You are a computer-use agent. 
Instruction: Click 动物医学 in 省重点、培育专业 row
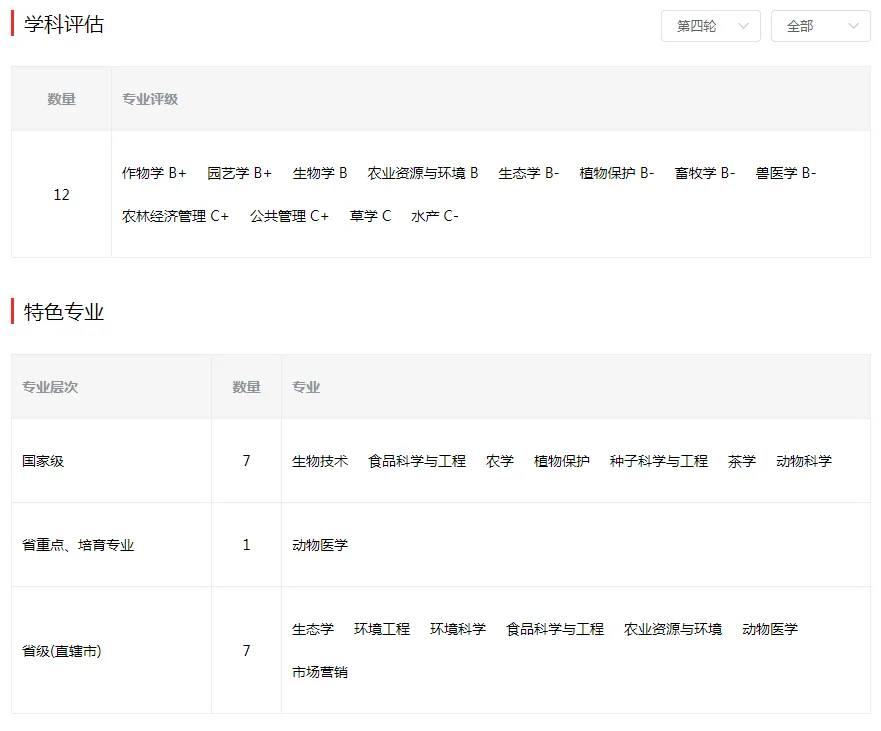[x=320, y=545]
